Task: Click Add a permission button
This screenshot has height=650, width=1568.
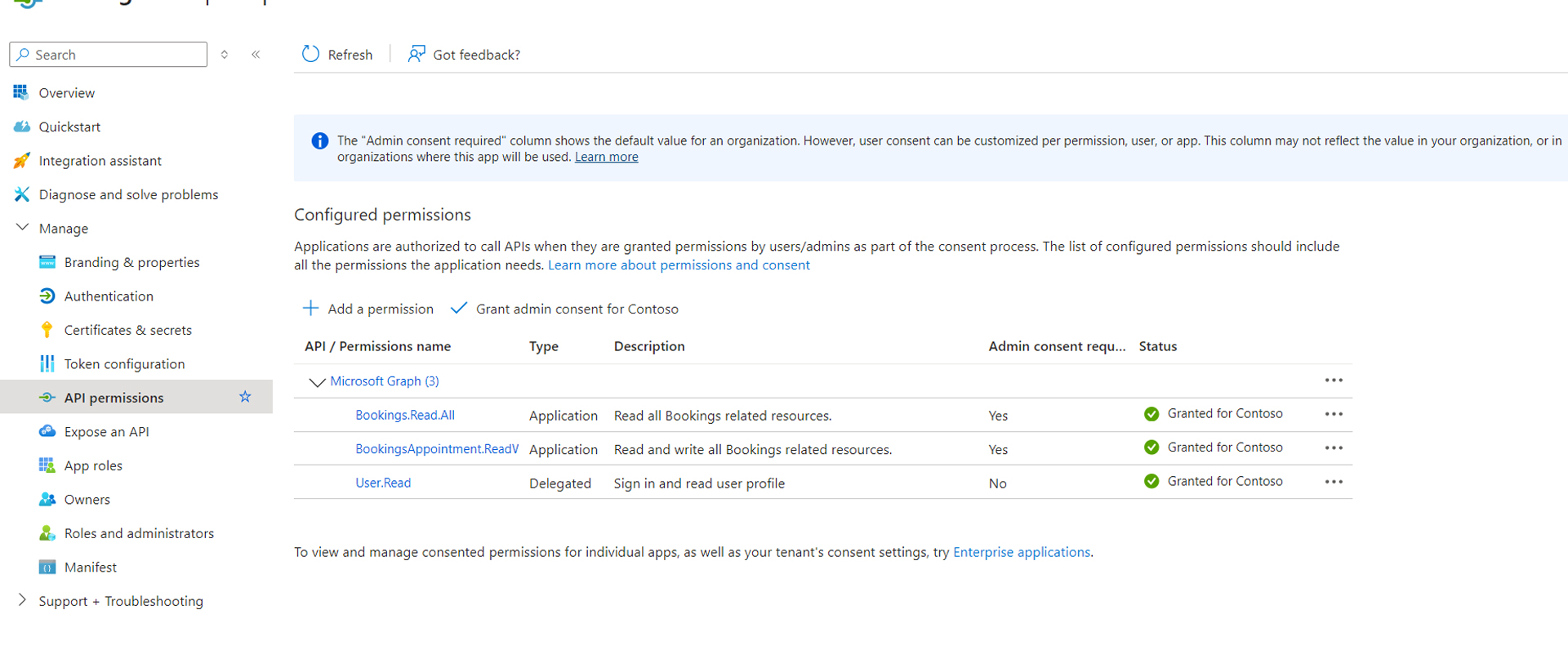Action: pyautogui.click(x=368, y=309)
